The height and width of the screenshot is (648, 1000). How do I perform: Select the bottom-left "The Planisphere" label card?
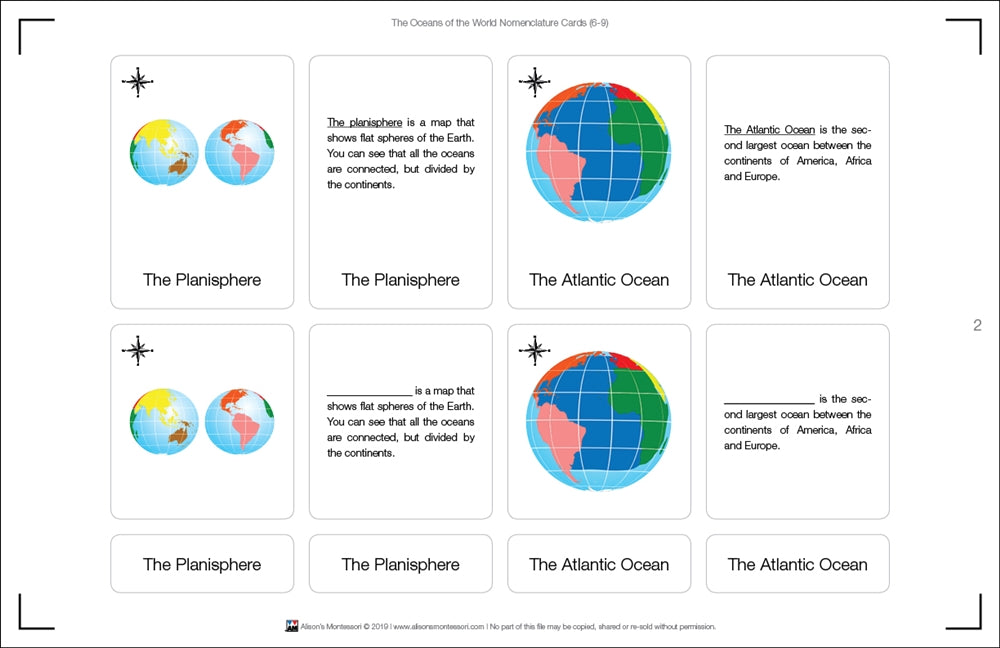[202, 564]
